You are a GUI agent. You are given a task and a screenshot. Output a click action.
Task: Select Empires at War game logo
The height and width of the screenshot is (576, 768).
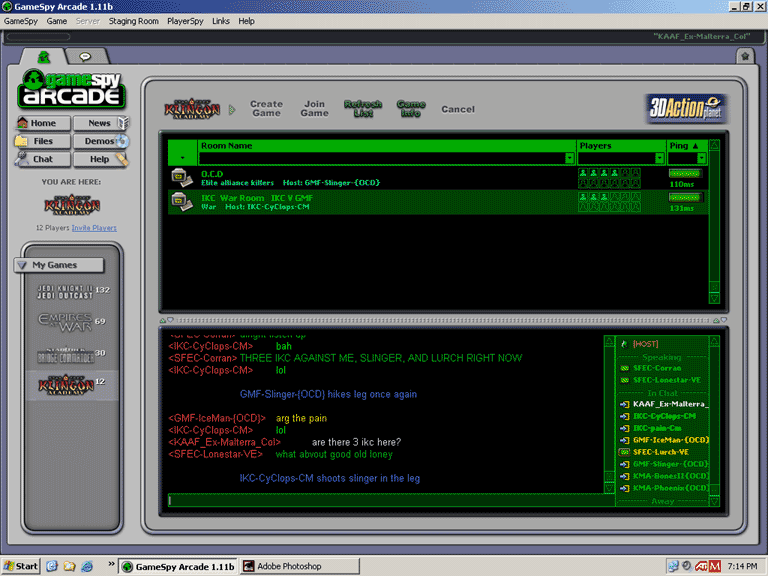pos(66,323)
